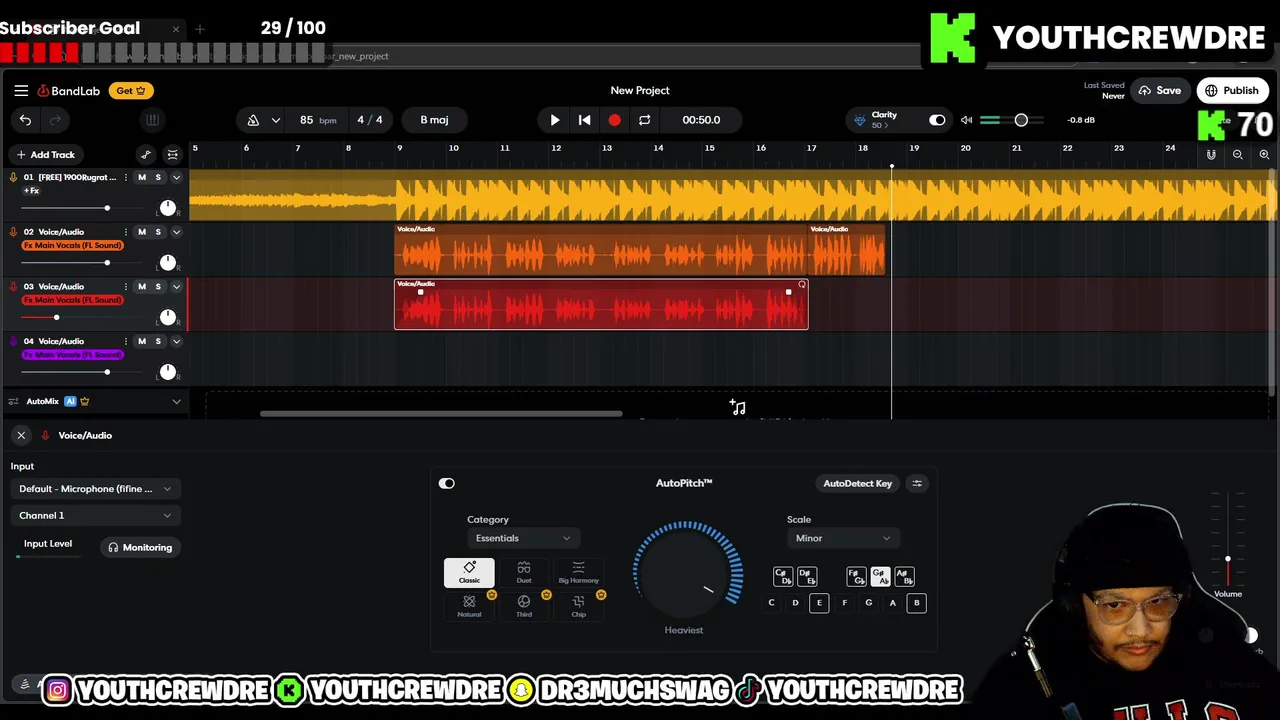Select the Natural preset

click(469, 606)
